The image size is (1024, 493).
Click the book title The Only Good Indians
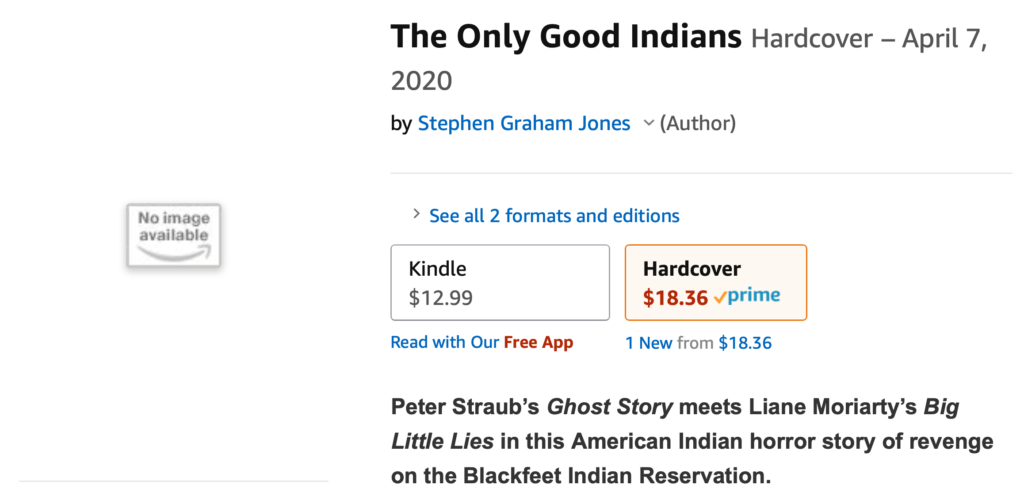(566, 38)
